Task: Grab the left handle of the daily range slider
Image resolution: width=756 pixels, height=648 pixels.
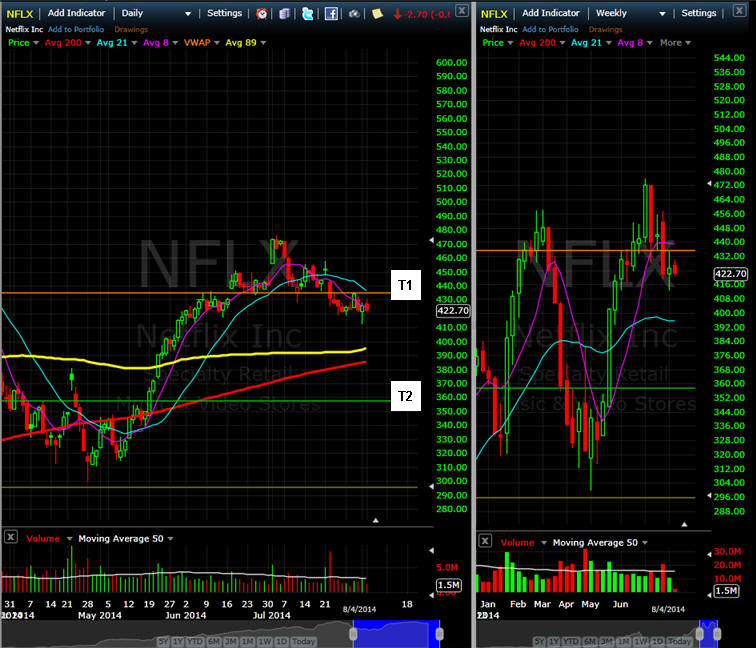Action: click(353, 634)
